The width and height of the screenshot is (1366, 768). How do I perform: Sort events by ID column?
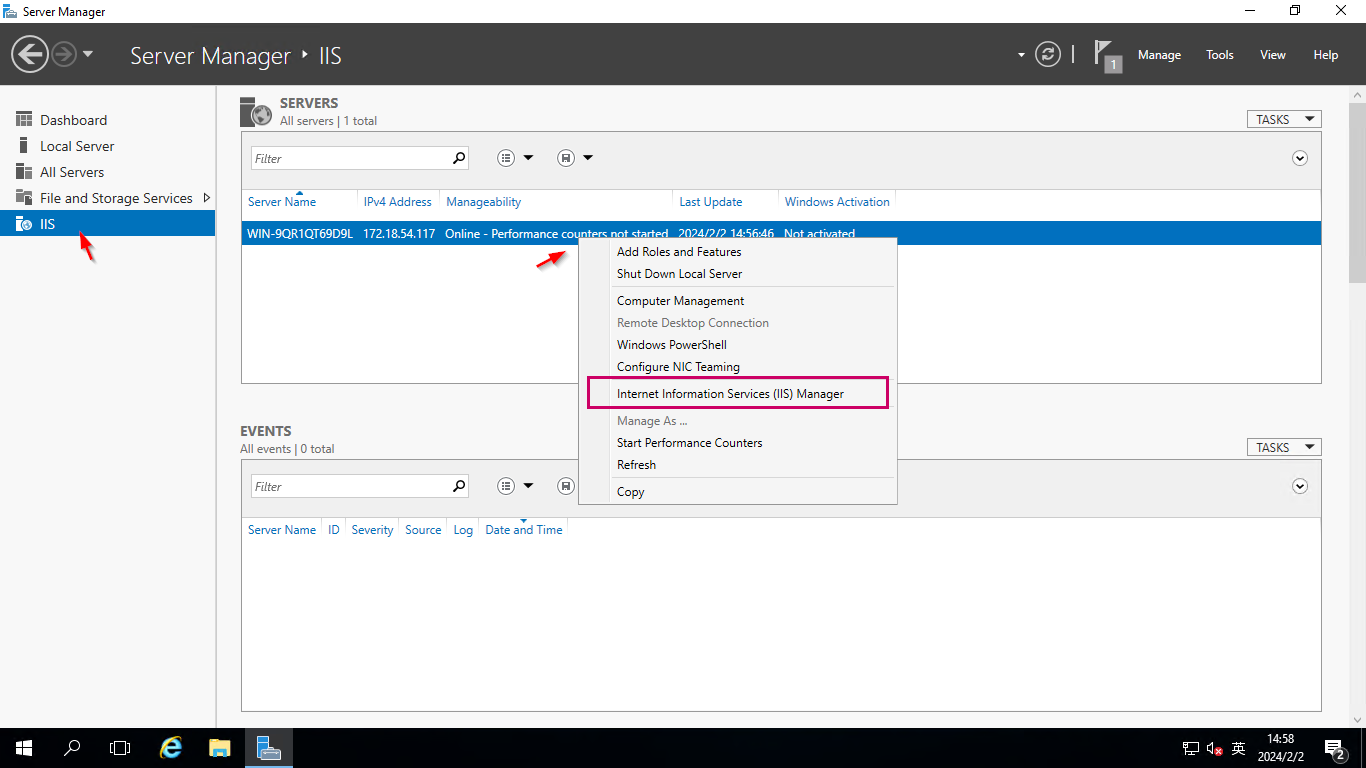[x=334, y=530]
